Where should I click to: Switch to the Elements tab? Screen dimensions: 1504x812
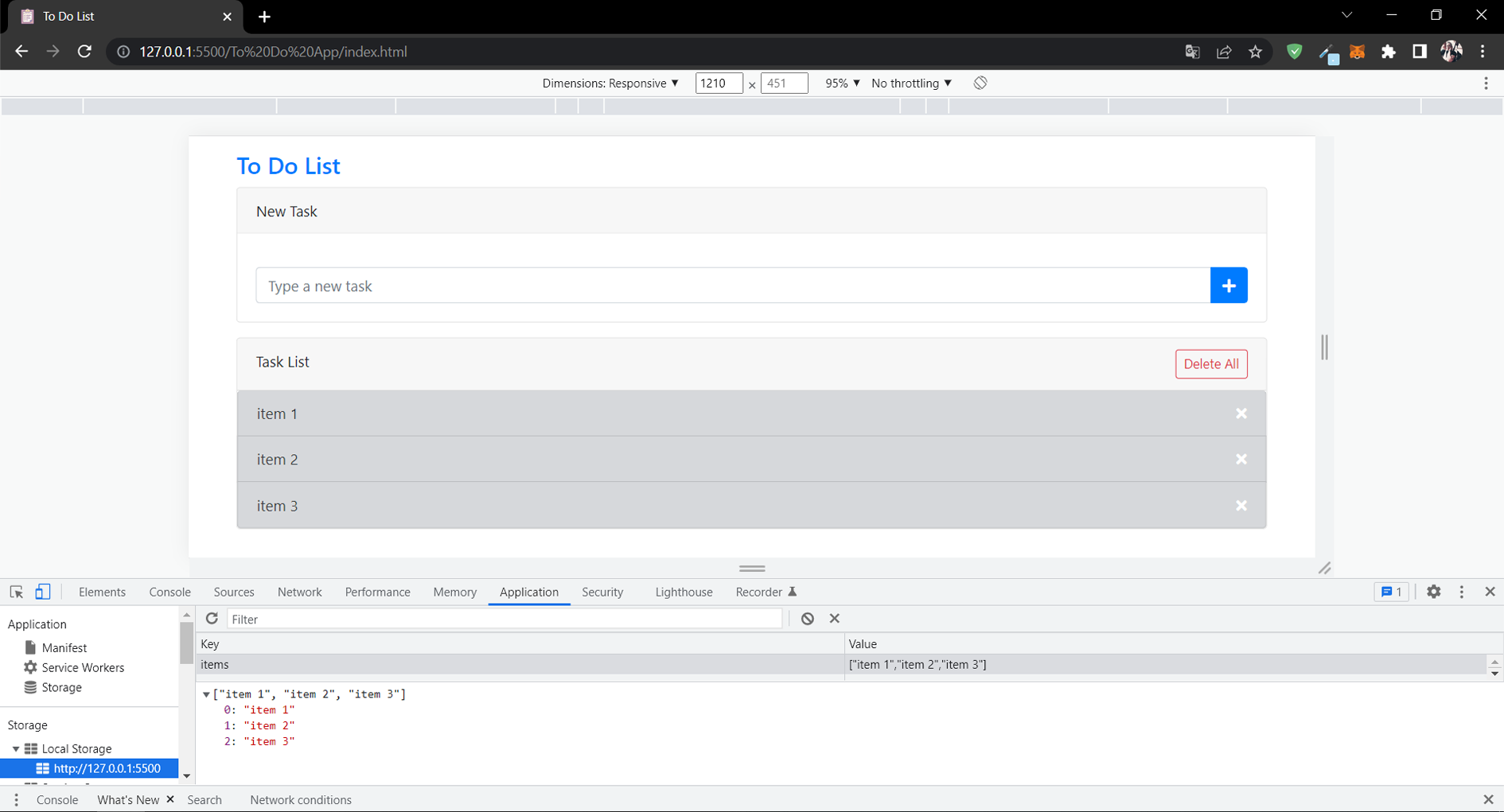point(102,592)
